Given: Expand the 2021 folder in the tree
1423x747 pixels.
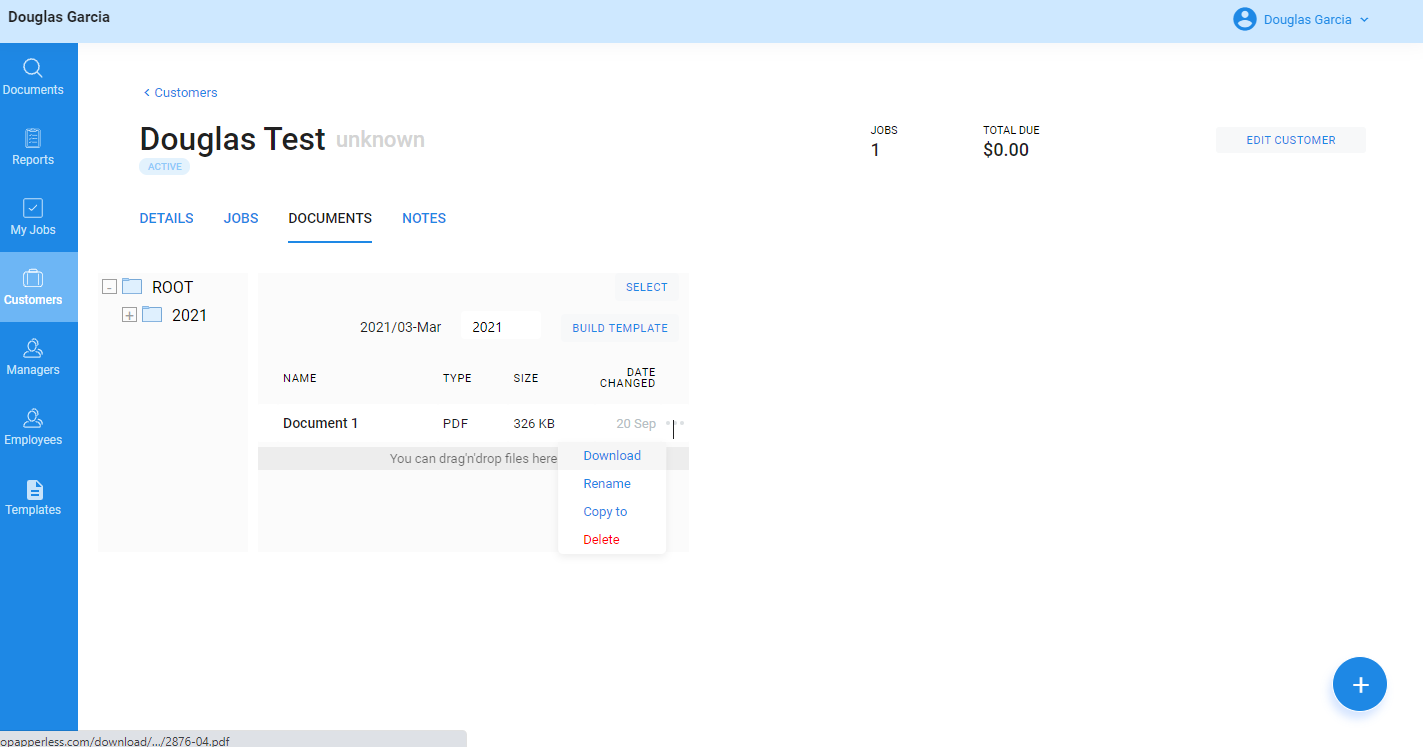Looking at the screenshot, I should coord(130,314).
